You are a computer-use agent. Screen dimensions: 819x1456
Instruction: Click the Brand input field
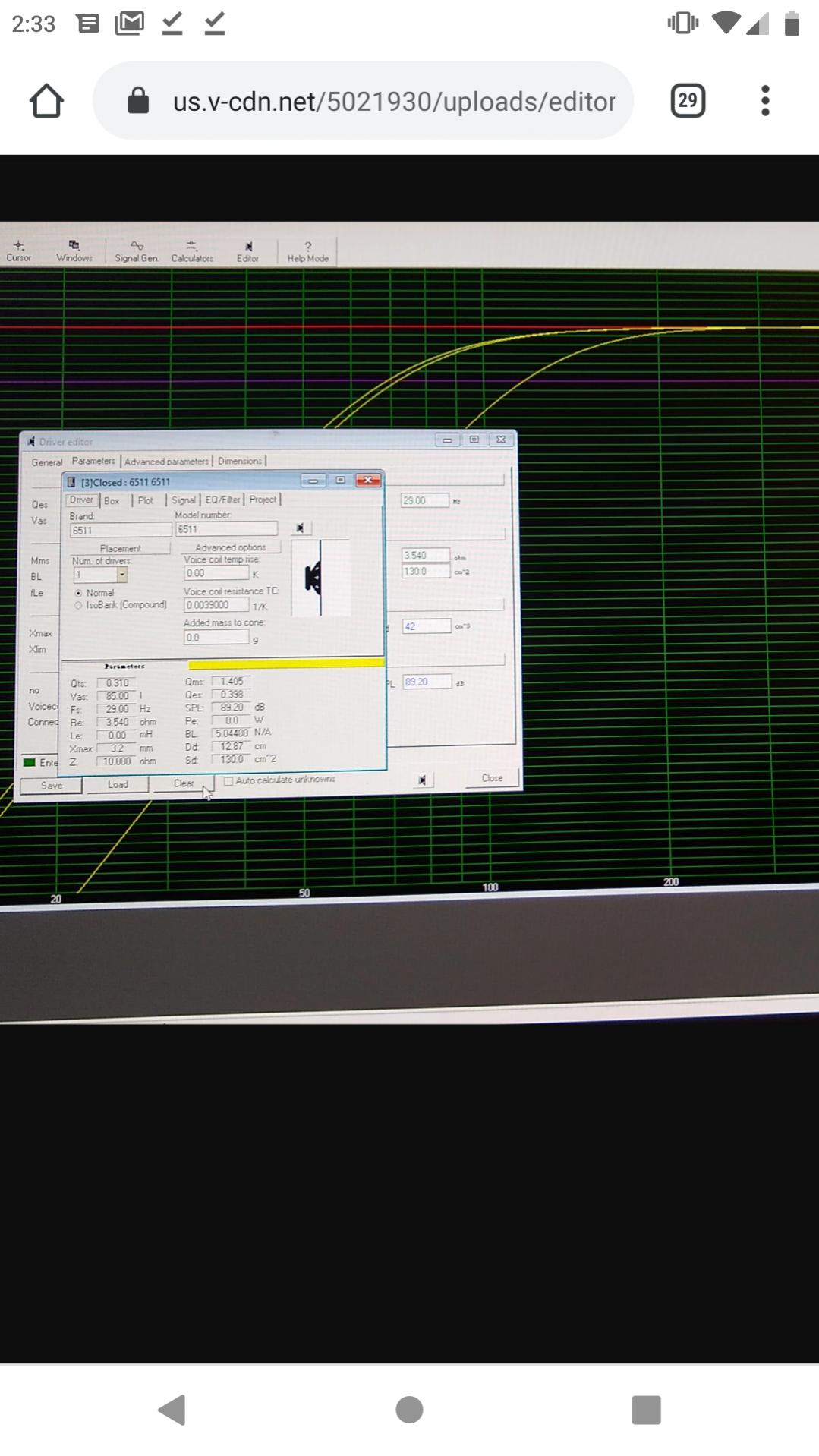[121, 530]
